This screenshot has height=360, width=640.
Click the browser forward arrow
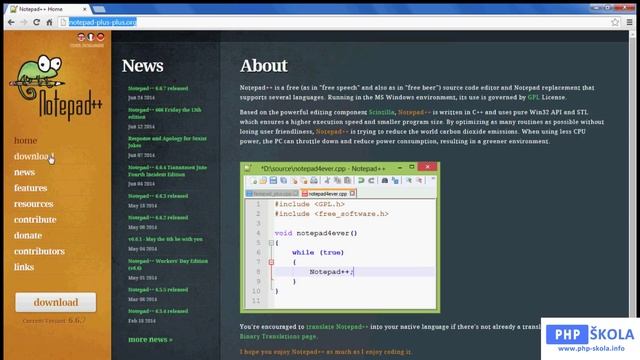pos(24,22)
